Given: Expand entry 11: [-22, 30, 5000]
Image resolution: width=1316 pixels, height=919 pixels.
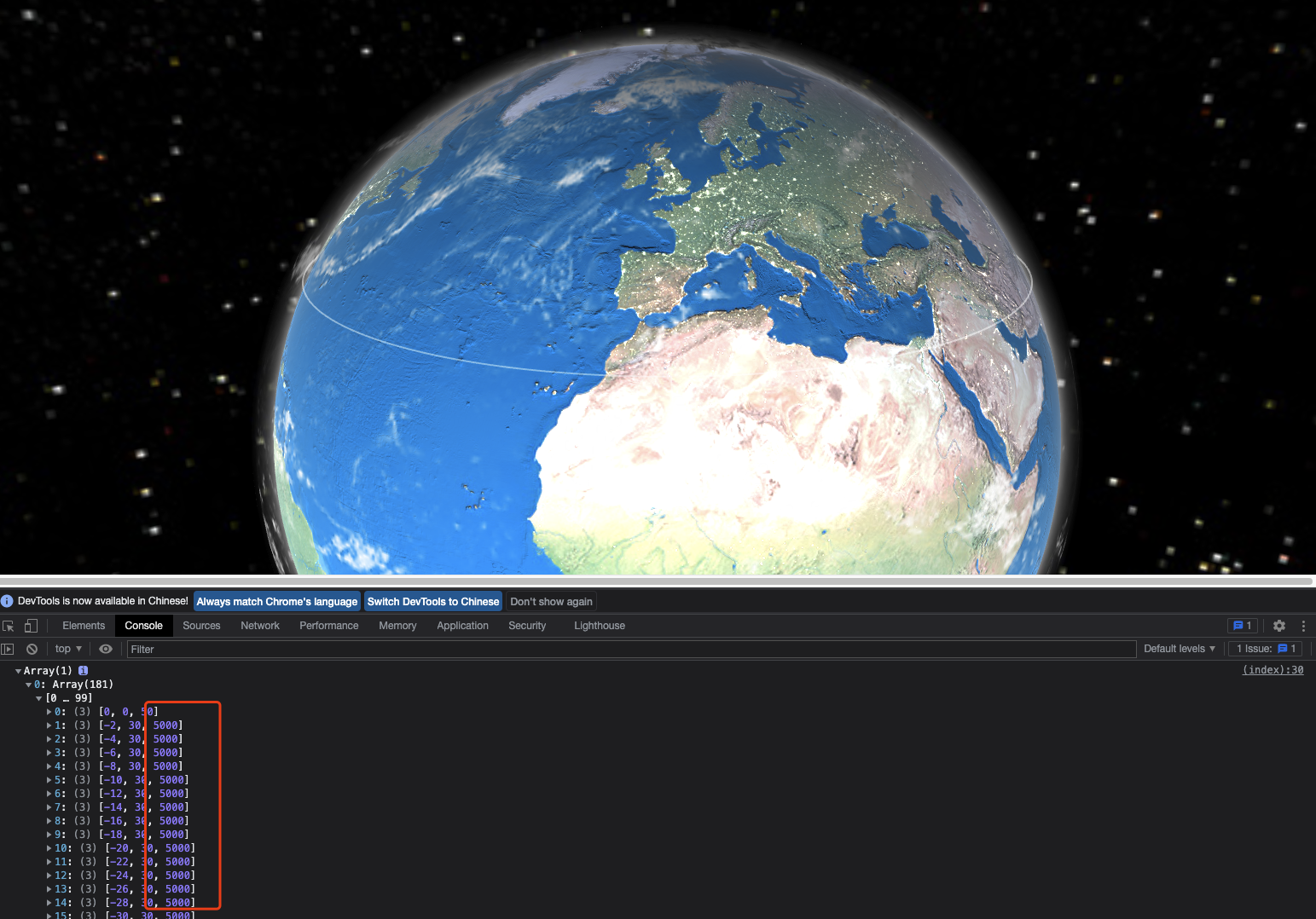Looking at the screenshot, I should pyautogui.click(x=49, y=862).
